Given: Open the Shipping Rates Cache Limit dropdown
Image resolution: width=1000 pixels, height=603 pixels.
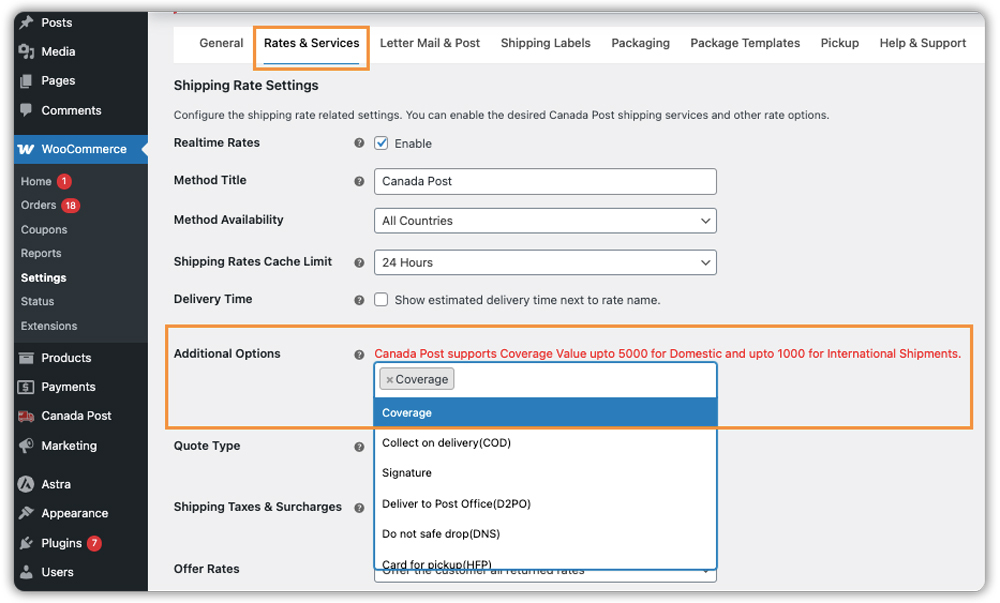Looking at the screenshot, I should (x=545, y=262).
